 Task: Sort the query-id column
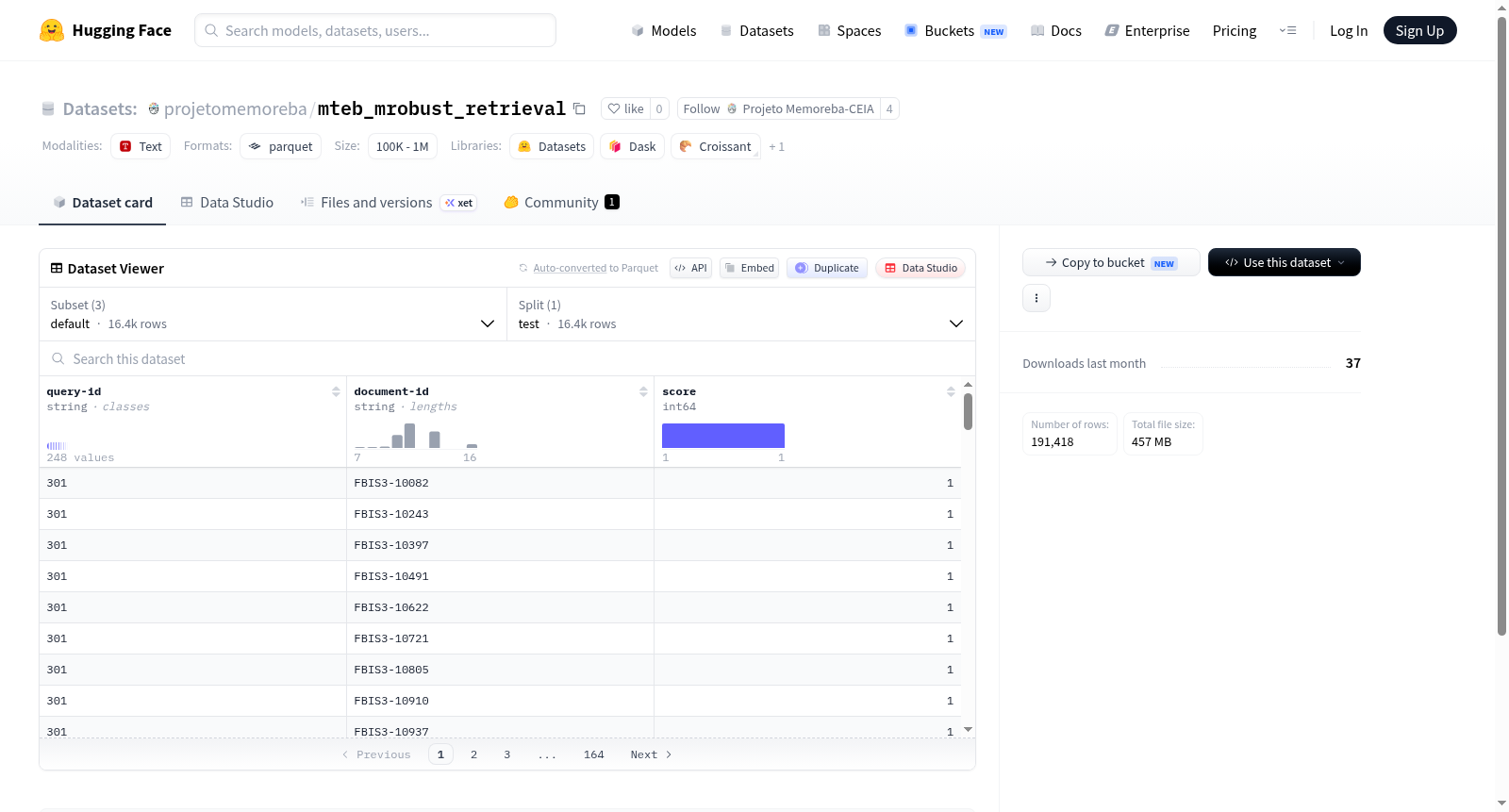point(336,391)
